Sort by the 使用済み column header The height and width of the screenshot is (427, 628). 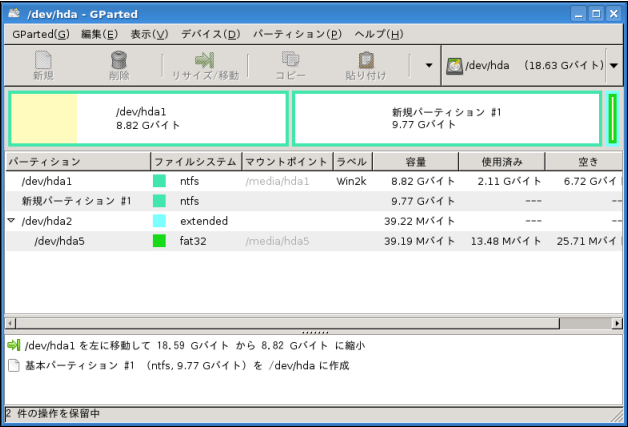pyautogui.click(x=501, y=161)
